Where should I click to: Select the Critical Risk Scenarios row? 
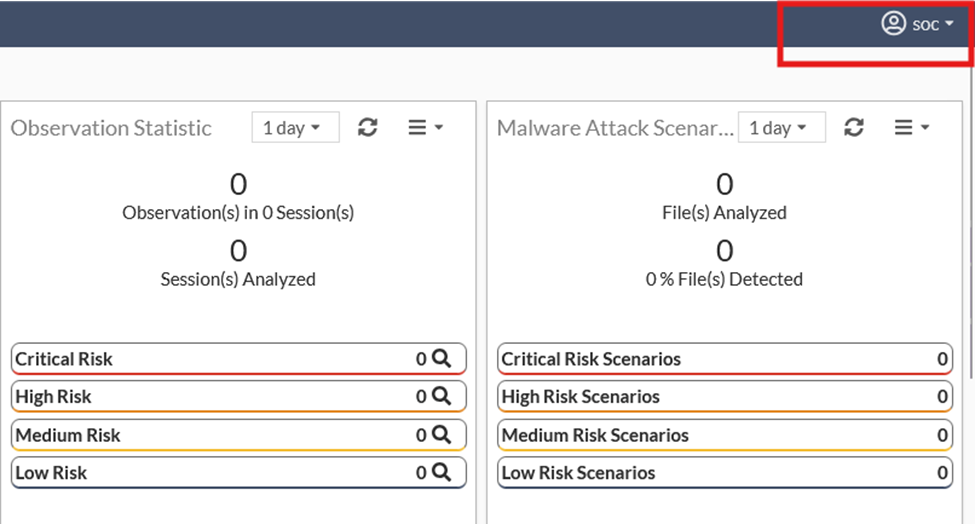(x=725, y=359)
